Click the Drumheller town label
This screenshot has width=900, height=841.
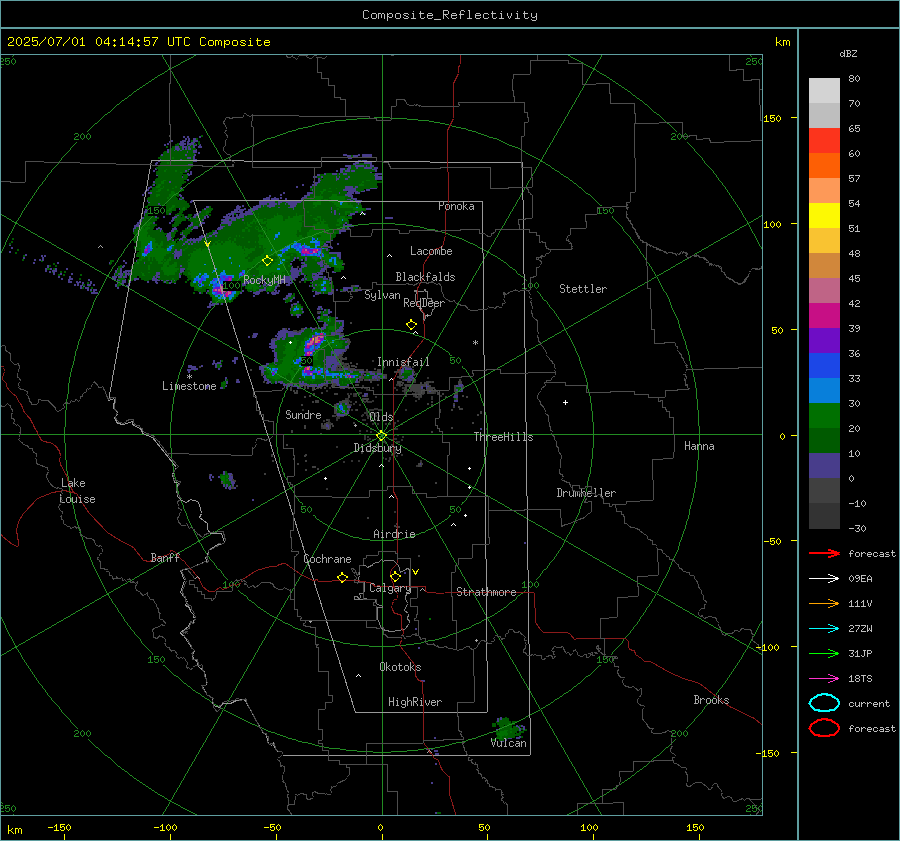point(586,493)
